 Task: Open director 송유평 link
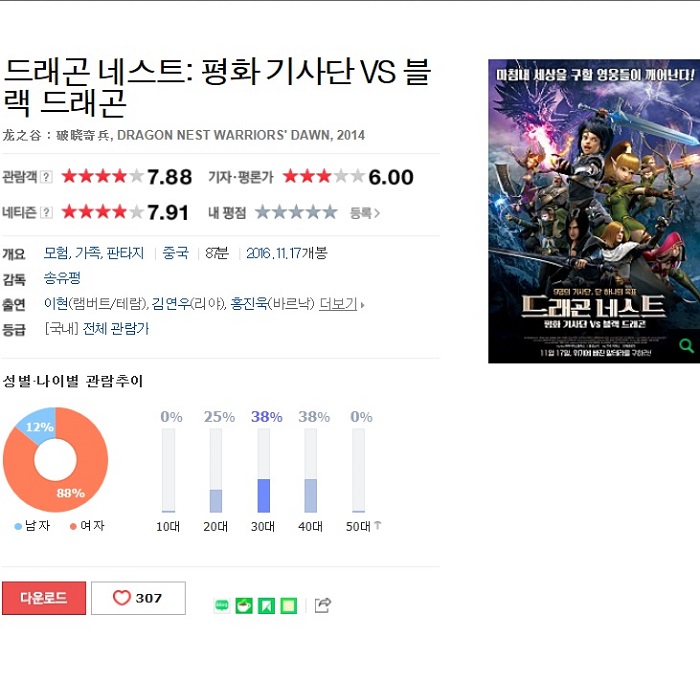62,278
